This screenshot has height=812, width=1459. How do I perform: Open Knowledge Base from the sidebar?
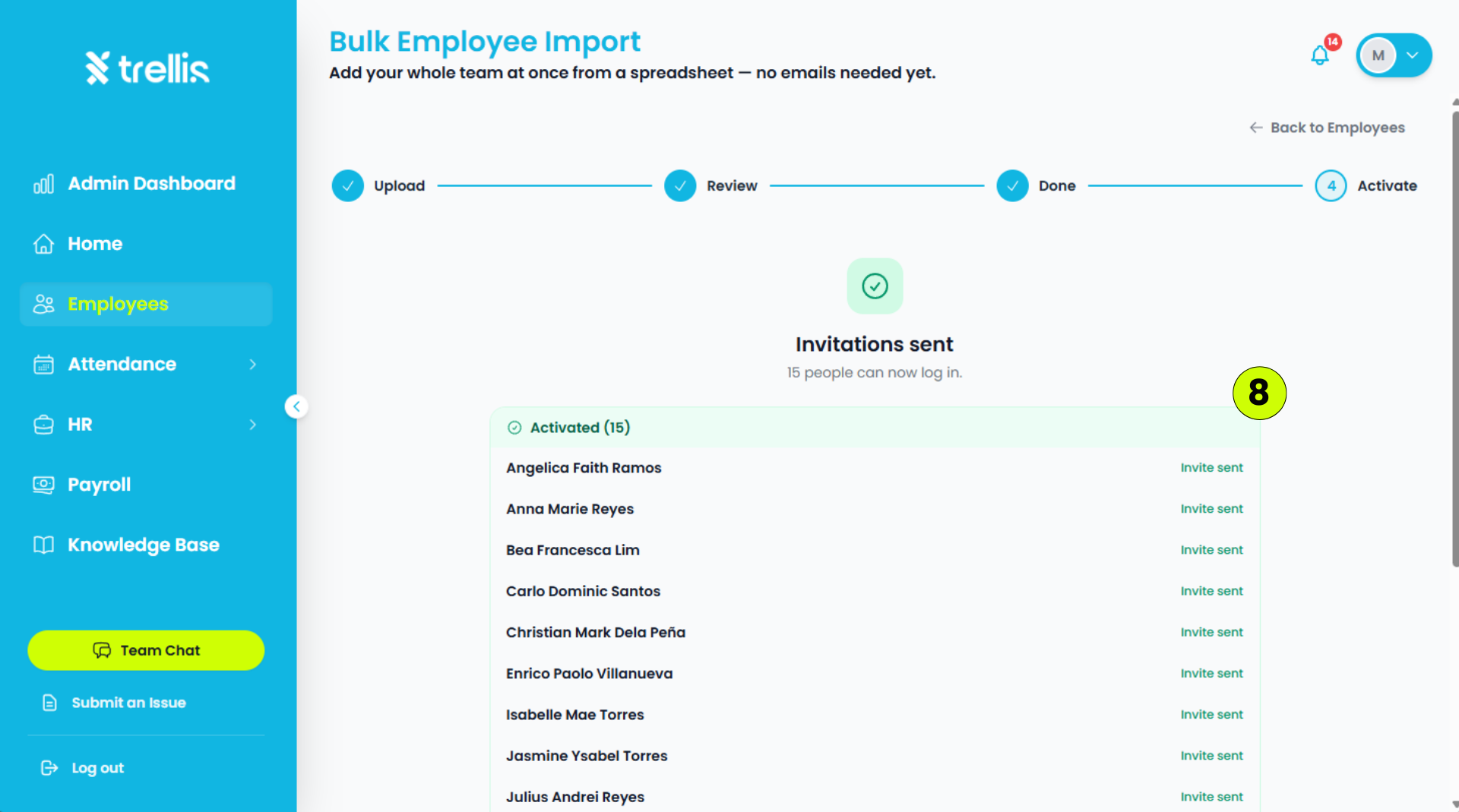(x=146, y=545)
